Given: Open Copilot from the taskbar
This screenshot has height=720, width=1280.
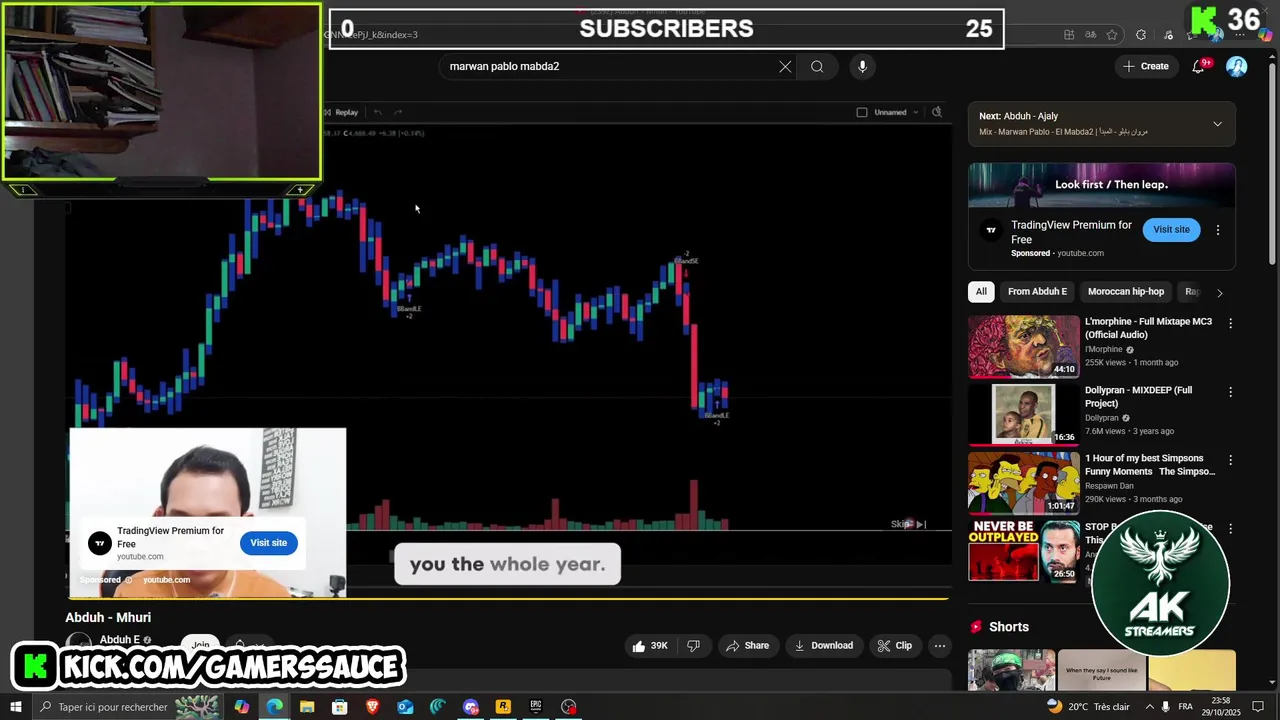Looking at the screenshot, I should click(x=242, y=707).
